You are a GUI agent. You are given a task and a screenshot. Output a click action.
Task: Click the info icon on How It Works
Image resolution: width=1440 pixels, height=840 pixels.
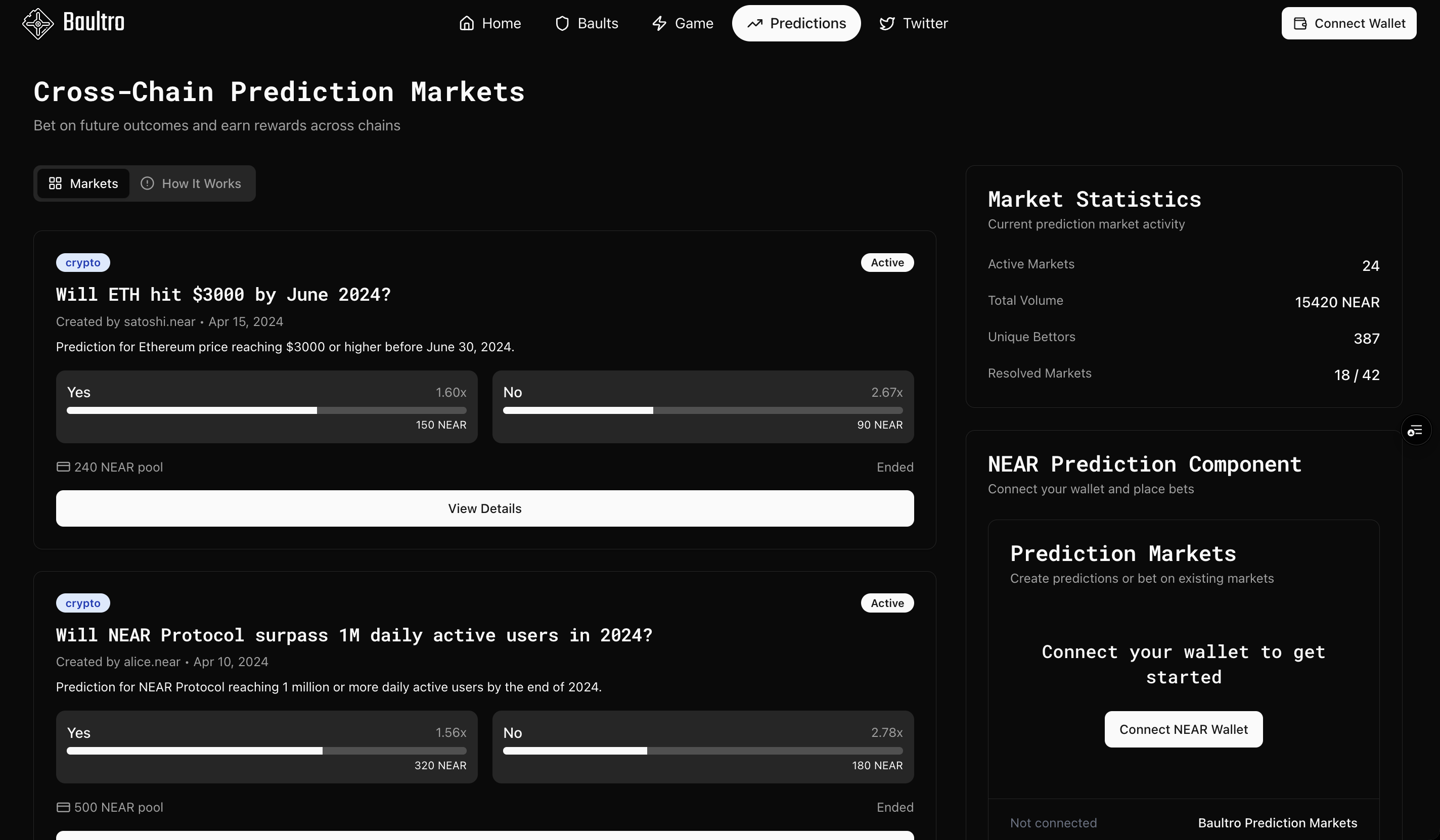point(148,183)
